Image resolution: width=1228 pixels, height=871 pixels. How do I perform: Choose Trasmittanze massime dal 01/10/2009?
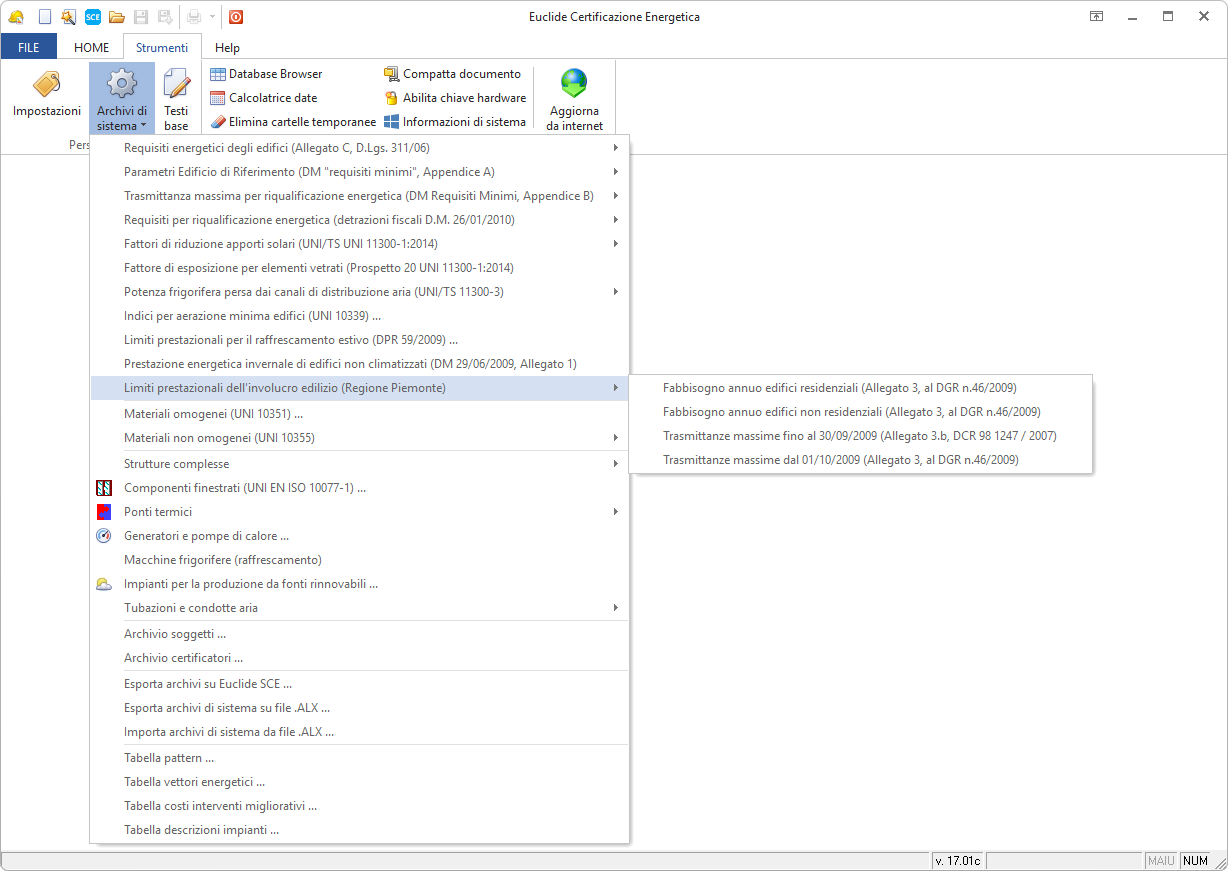click(x=840, y=460)
